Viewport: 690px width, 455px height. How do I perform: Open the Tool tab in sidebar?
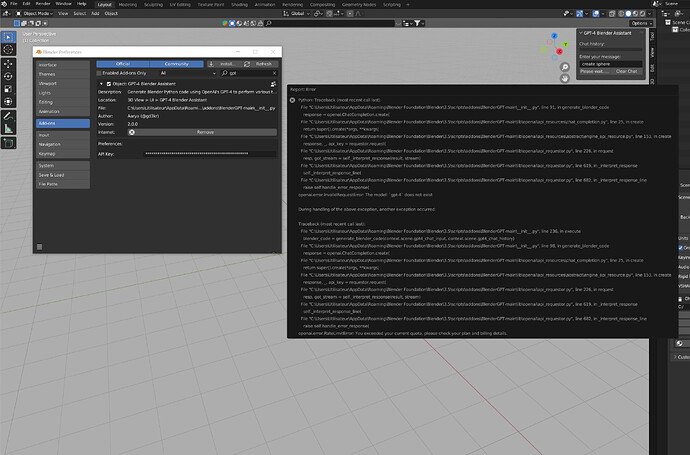pyautogui.click(x=652, y=36)
